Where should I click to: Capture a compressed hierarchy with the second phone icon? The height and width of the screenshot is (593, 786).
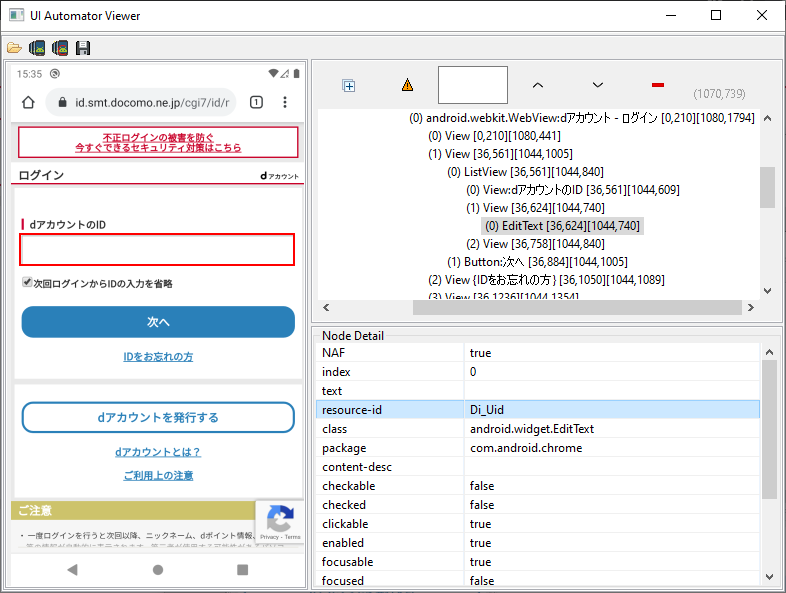tap(60, 48)
